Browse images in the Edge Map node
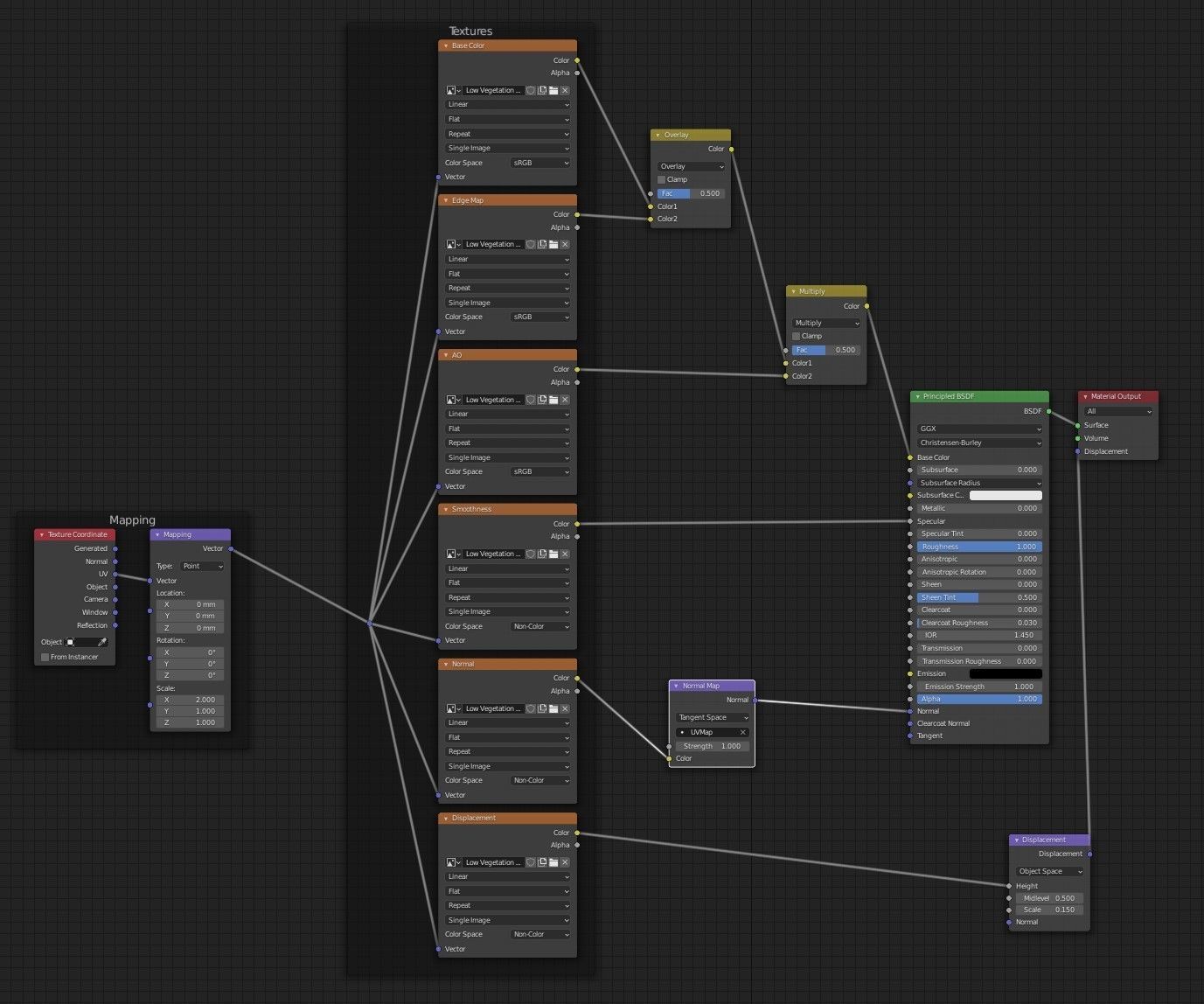Screen dimensions: 1204x1004 point(453,244)
